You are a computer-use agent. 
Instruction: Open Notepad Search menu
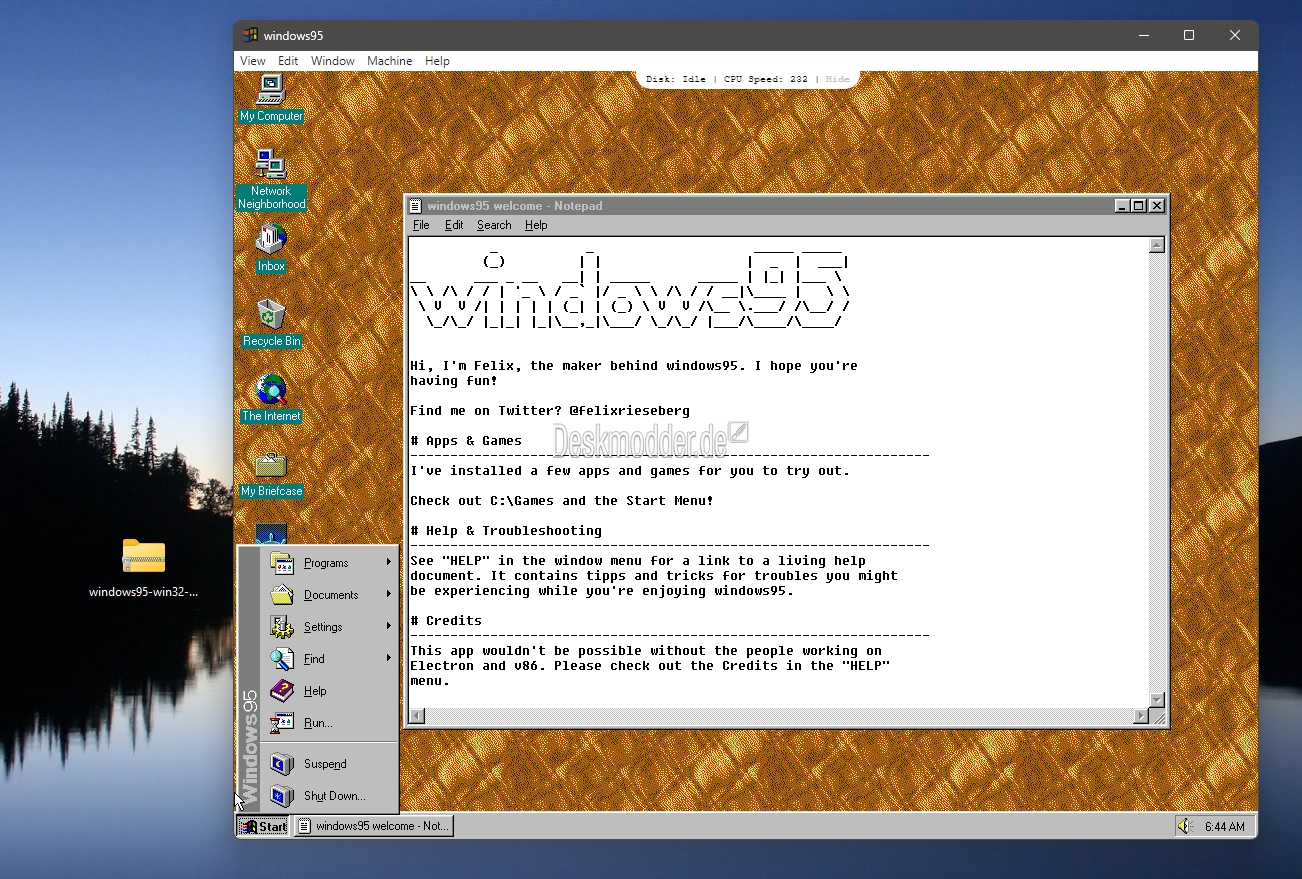pos(494,225)
